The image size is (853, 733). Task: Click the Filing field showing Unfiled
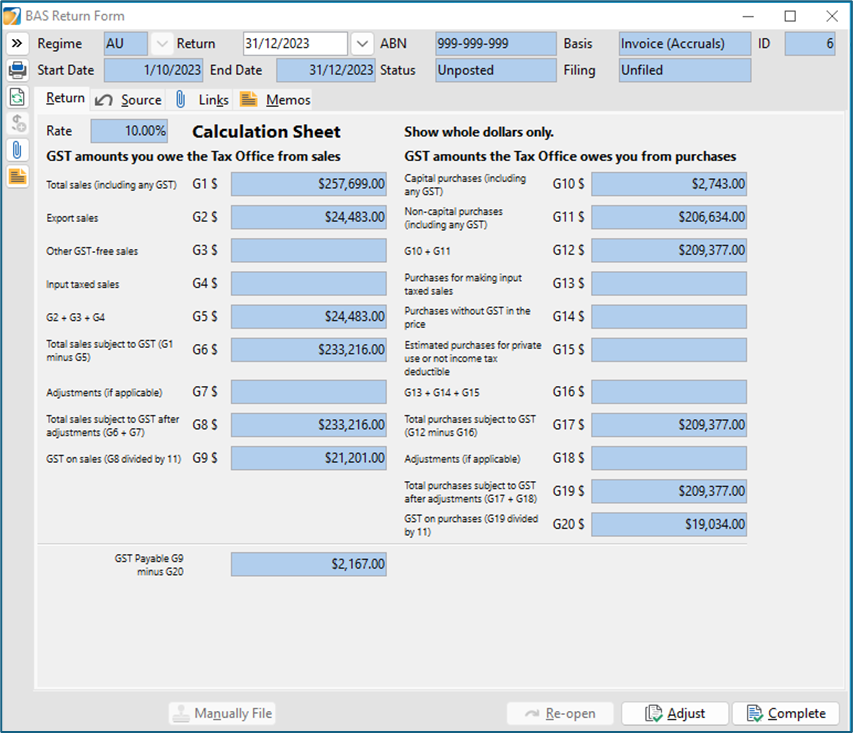coord(684,70)
